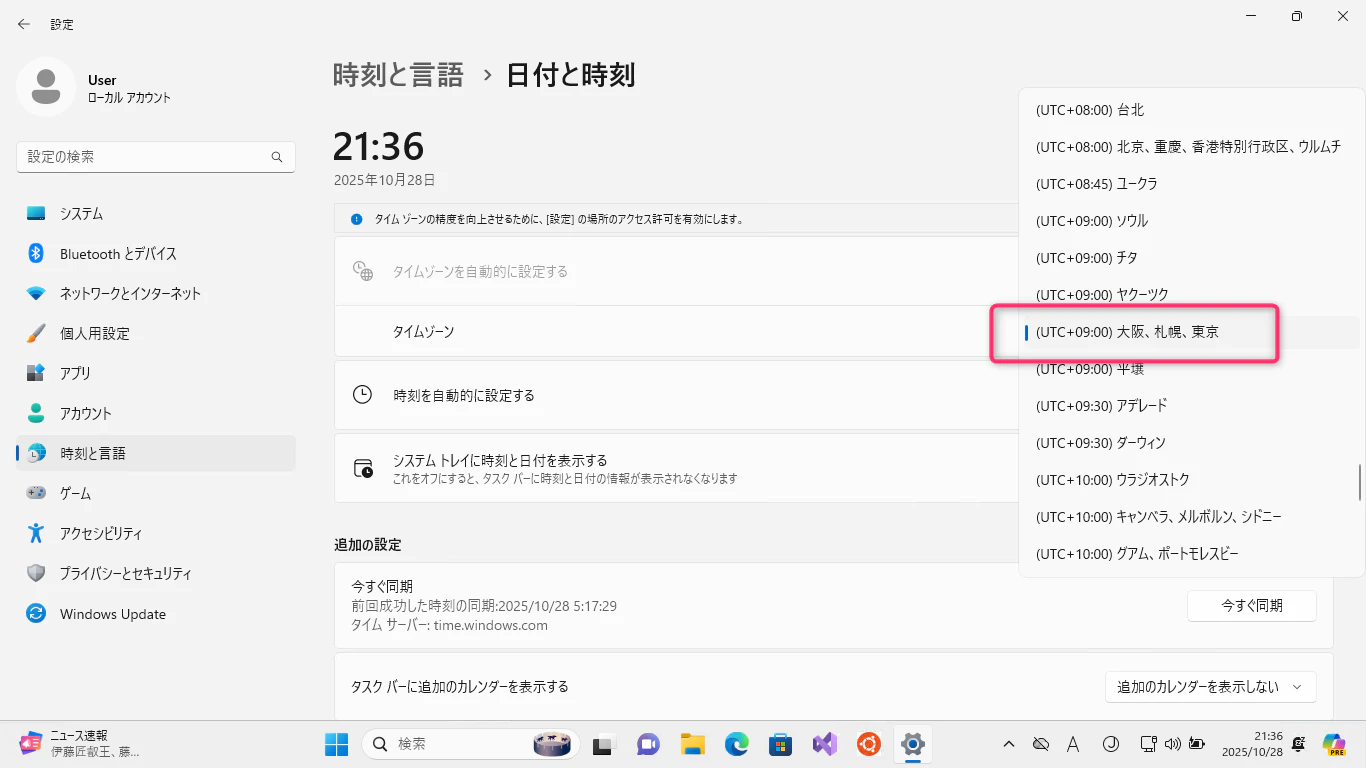Launch File Explorer from taskbar
Screen dimensions: 1366x768
pos(693,744)
